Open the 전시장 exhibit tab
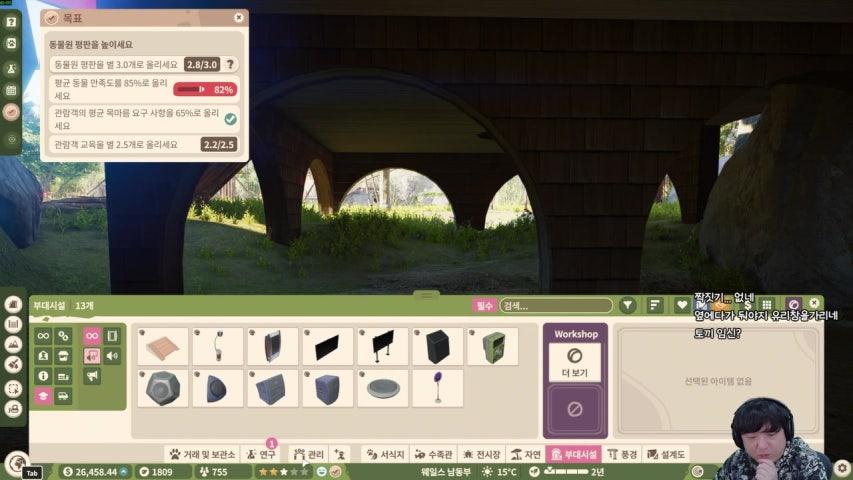Image resolution: width=853 pixels, height=480 pixels. 482,454
